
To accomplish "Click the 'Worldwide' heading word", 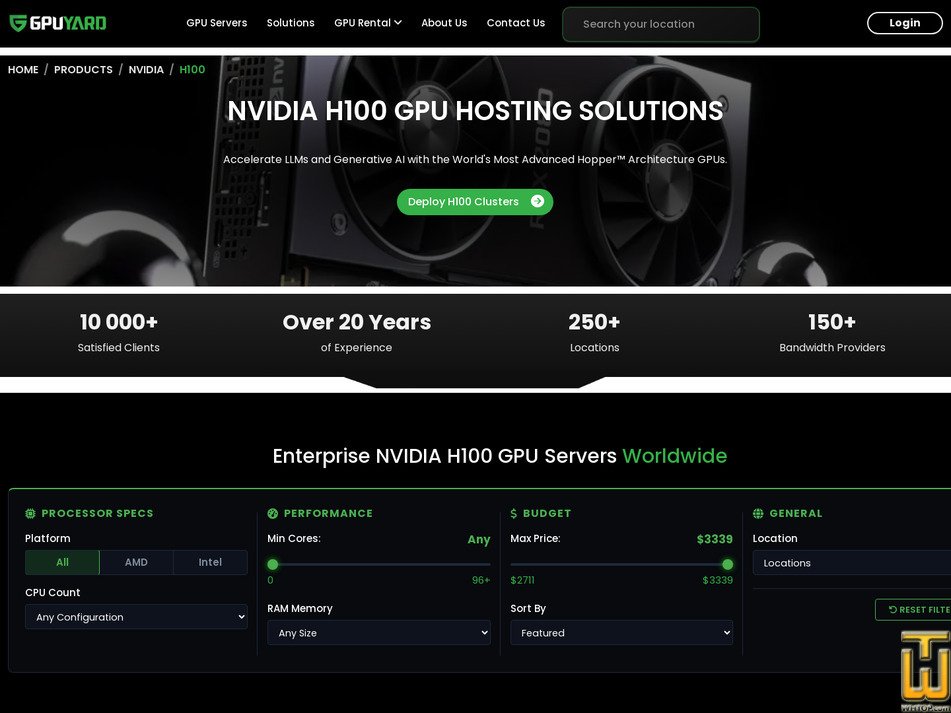I will tap(674, 456).
